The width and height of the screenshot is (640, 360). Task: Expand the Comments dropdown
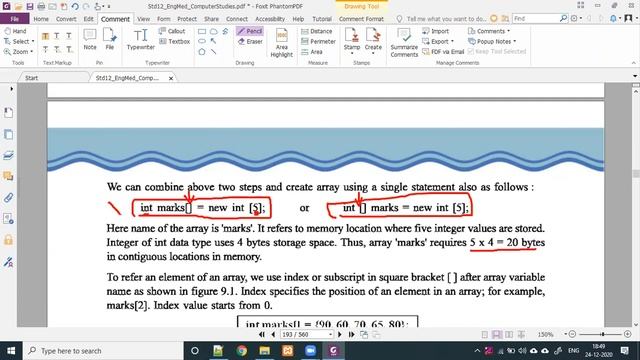[x=508, y=31]
